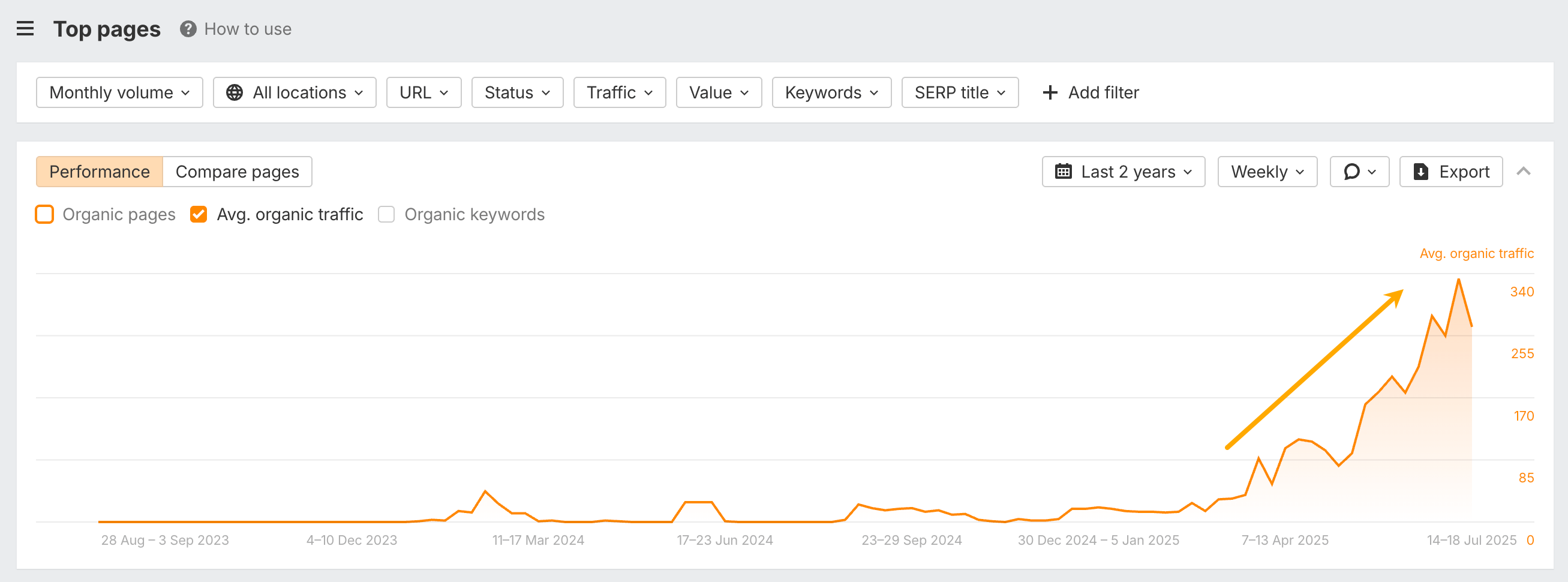Viewport: 1568px width, 582px height.
Task: Open the hamburger menu icon
Action: point(25,29)
